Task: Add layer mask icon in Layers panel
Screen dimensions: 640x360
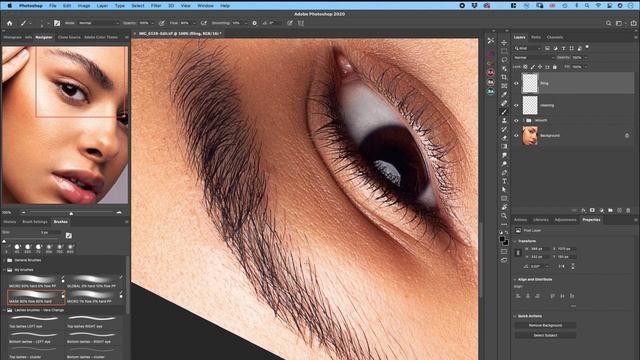Action: click(592, 210)
